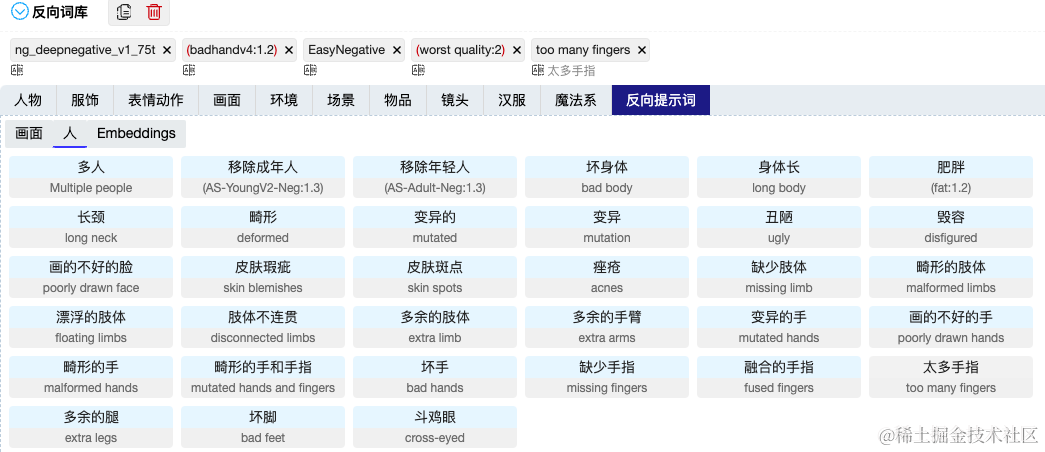Remove the ng_deepnegative_v1_75t tag
The height and width of the screenshot is (452, 1045).
(167, 50)
